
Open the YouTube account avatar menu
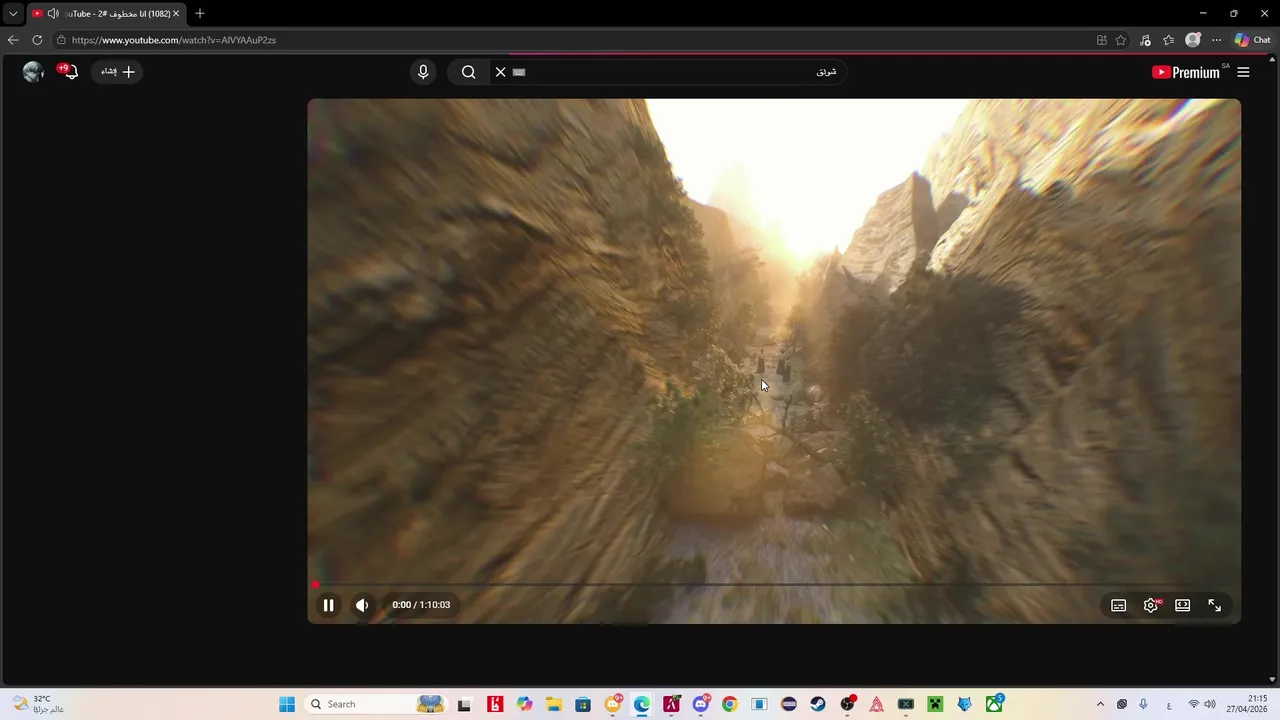click(x=33, y=72)
